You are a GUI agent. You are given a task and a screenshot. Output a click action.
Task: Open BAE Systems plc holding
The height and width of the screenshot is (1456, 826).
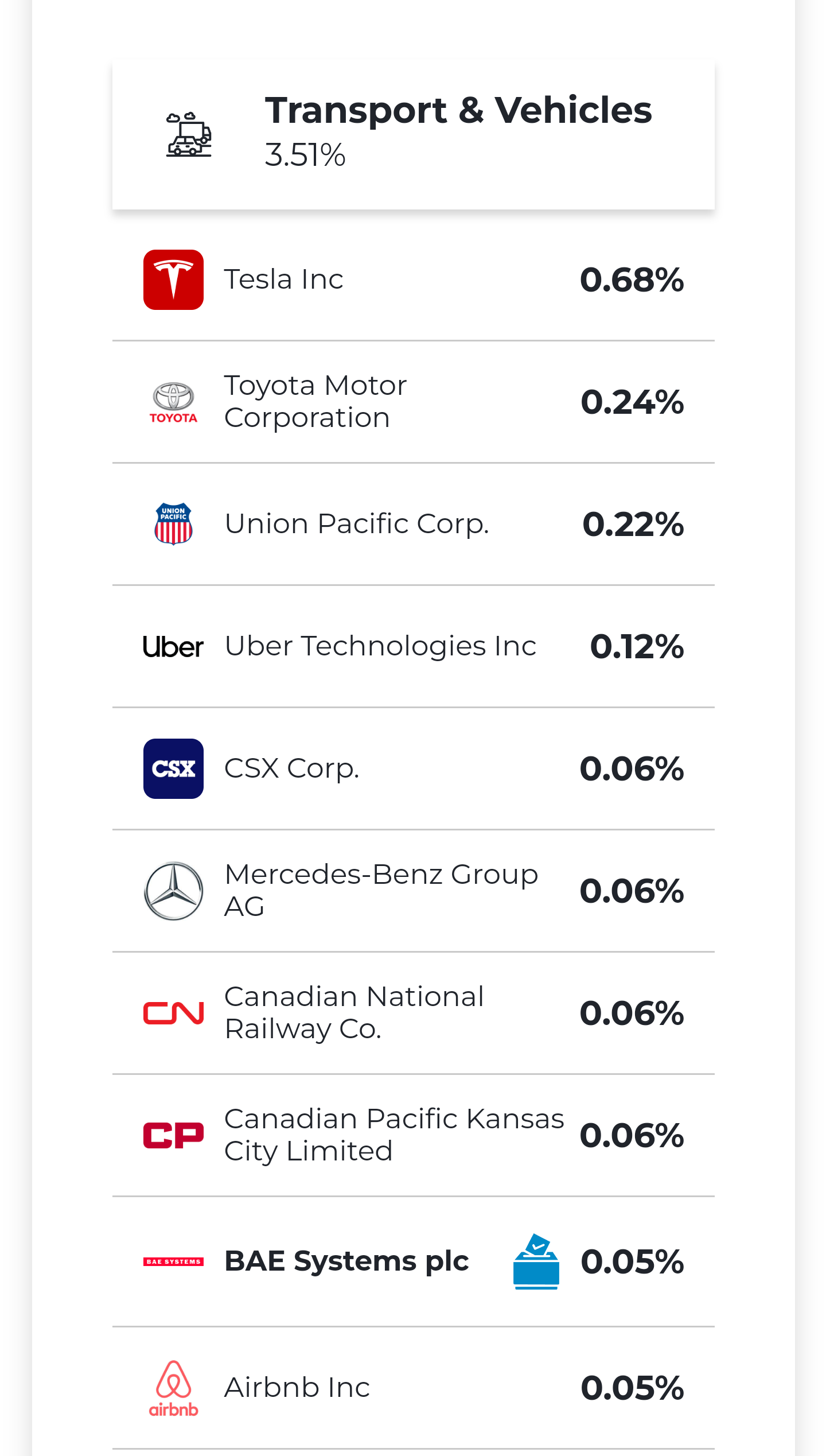pyautogui.click(x=346, y=1261)
